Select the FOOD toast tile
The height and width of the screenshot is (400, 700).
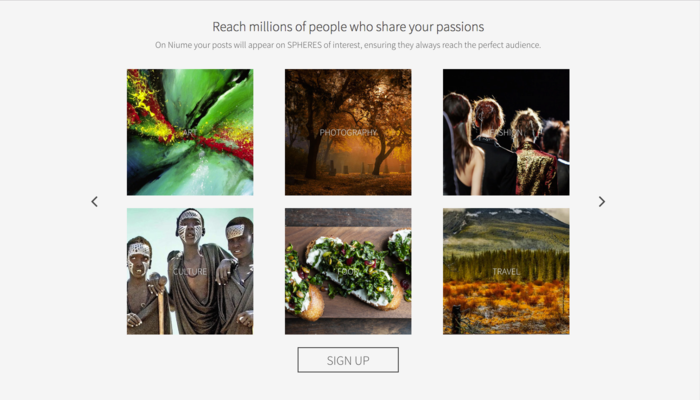point(348,271)
